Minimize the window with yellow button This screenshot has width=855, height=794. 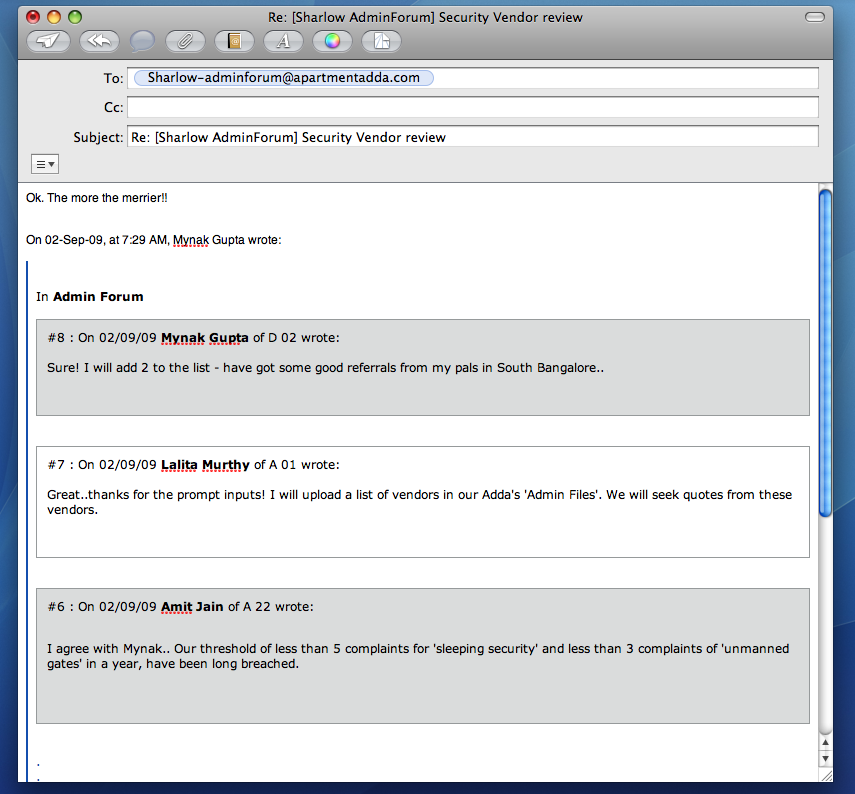[x=54, y=17]
